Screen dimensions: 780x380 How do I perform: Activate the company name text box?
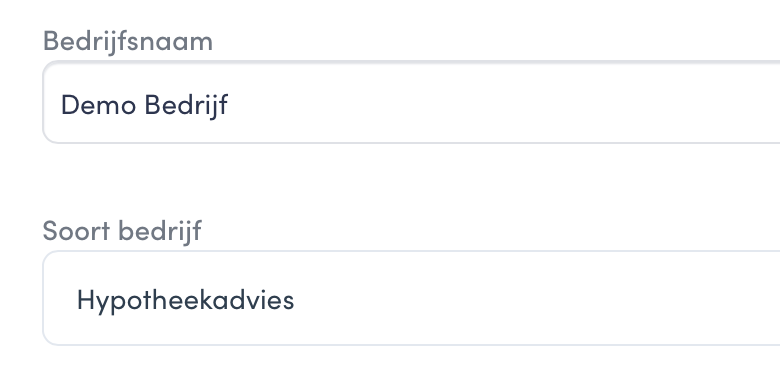(411, 102)
